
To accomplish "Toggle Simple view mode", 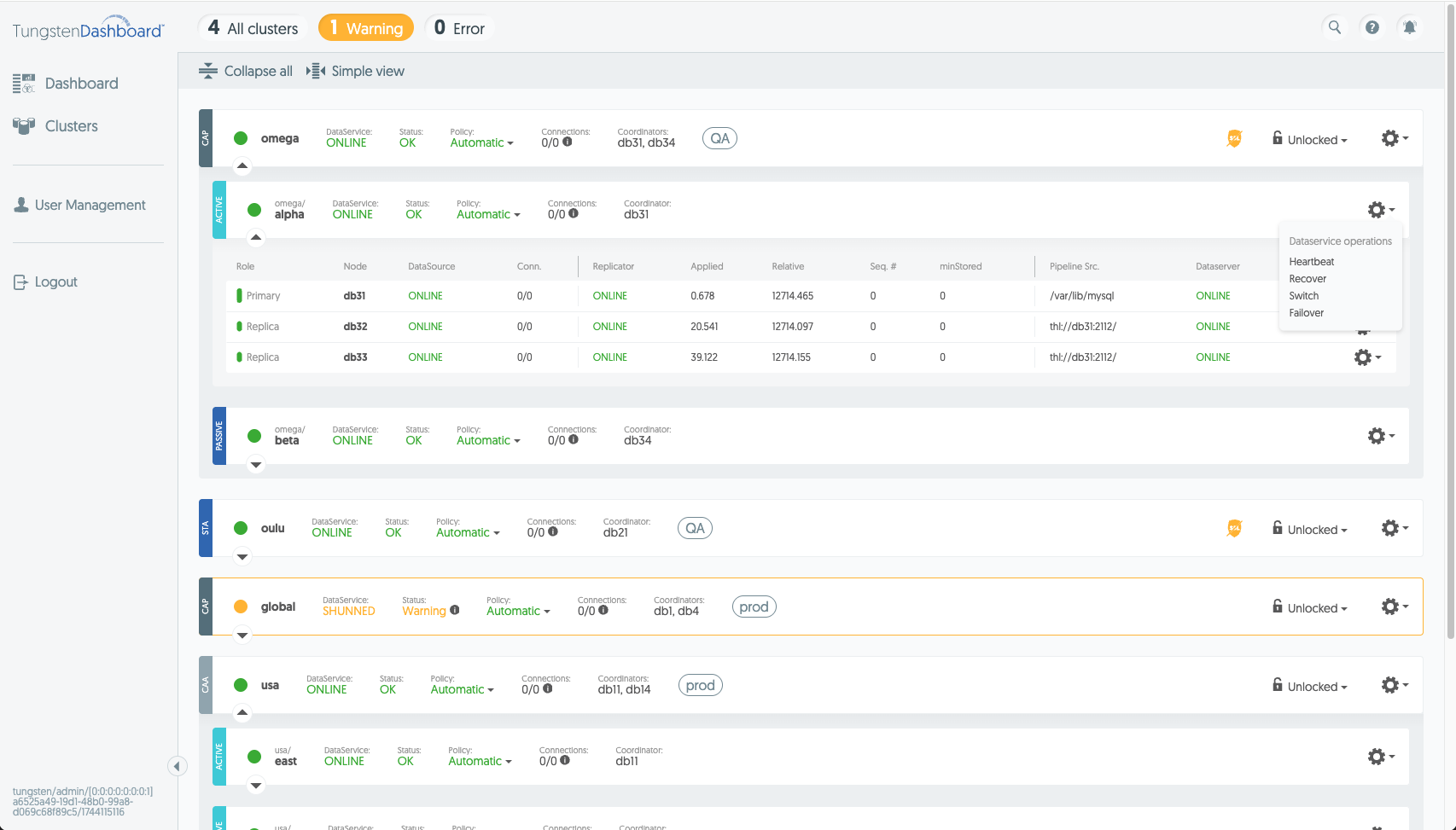I will [356, 71].
